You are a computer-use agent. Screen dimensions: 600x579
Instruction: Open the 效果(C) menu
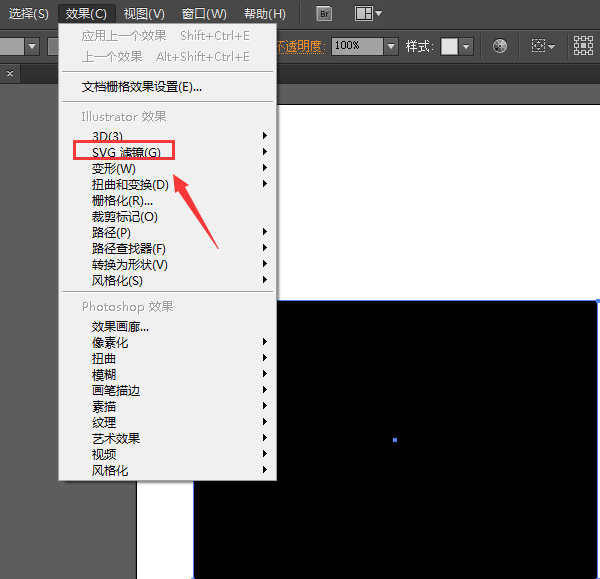(x=86, y=14)
